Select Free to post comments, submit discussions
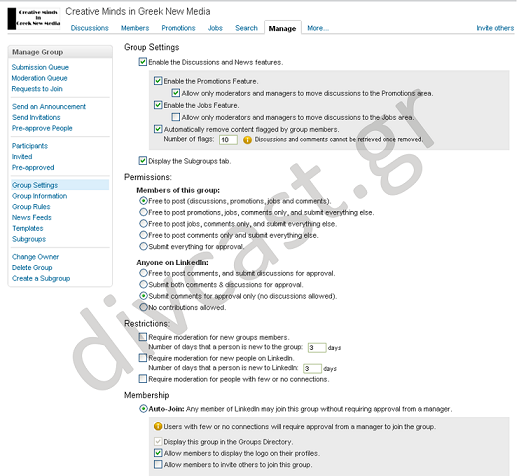519x476 pixels. click(143, 273)
